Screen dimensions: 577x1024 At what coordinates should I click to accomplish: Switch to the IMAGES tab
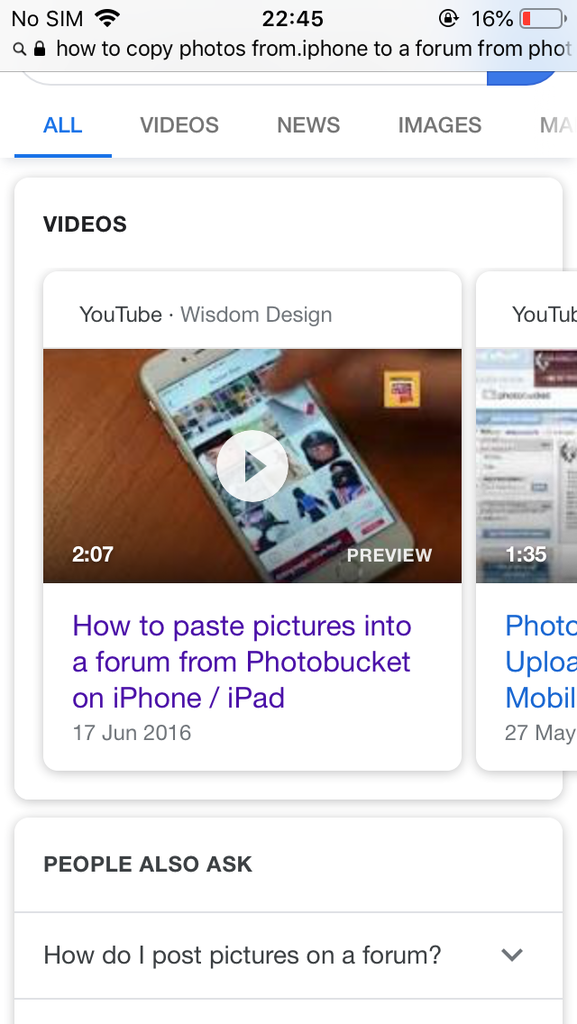click(x=440, y=125)
